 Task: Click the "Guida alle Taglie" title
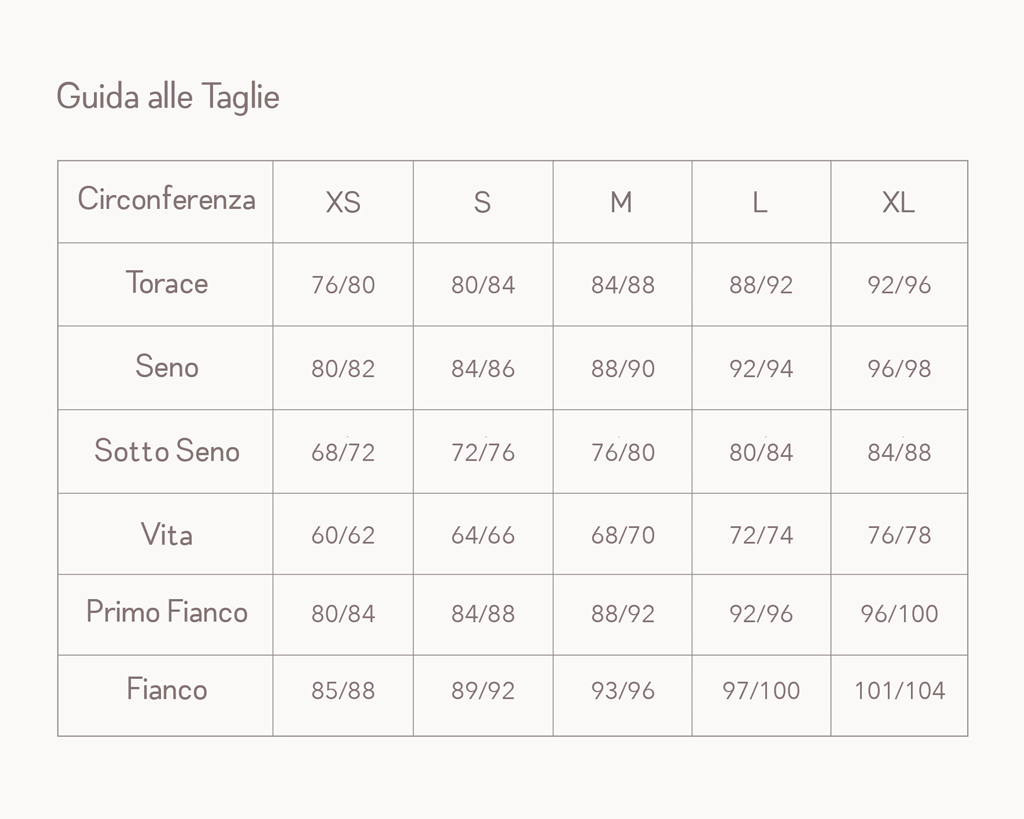[x=167, y=97]
